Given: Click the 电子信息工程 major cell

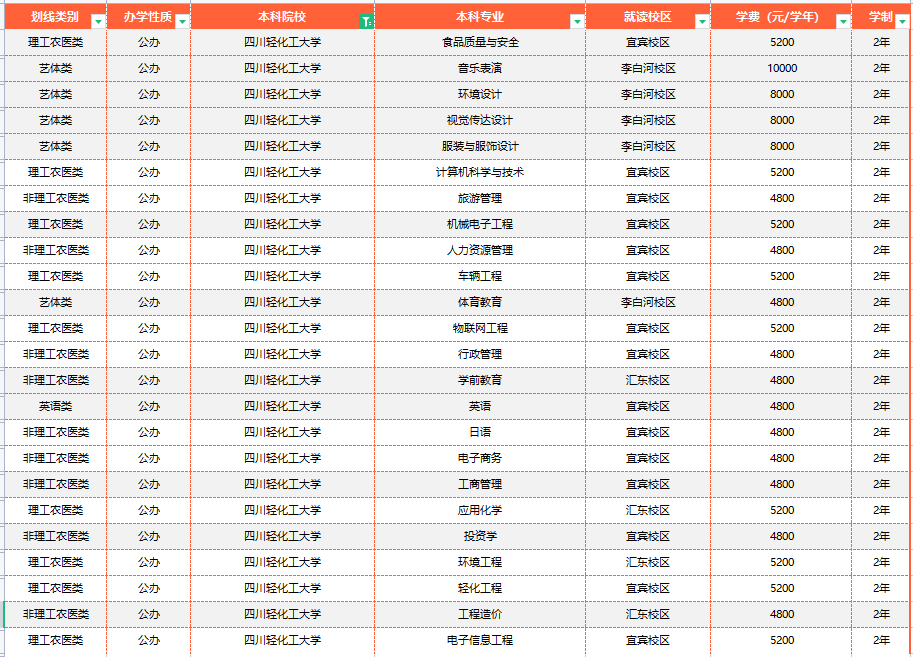Looking at the screenshot, I should click(480, 640).
